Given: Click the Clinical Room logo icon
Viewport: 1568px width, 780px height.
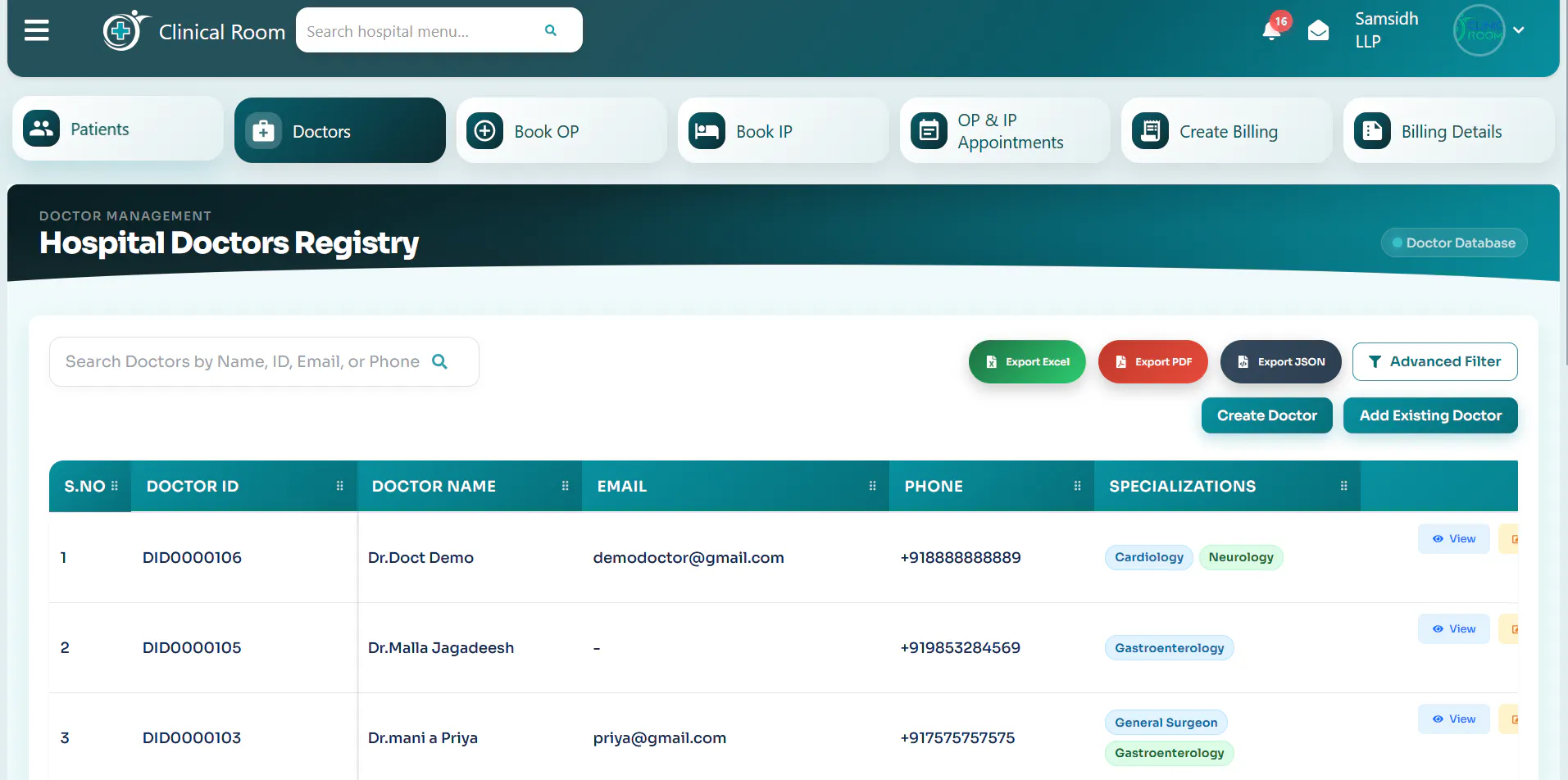Looking at the screenshot, I should [x=125, y=30].
